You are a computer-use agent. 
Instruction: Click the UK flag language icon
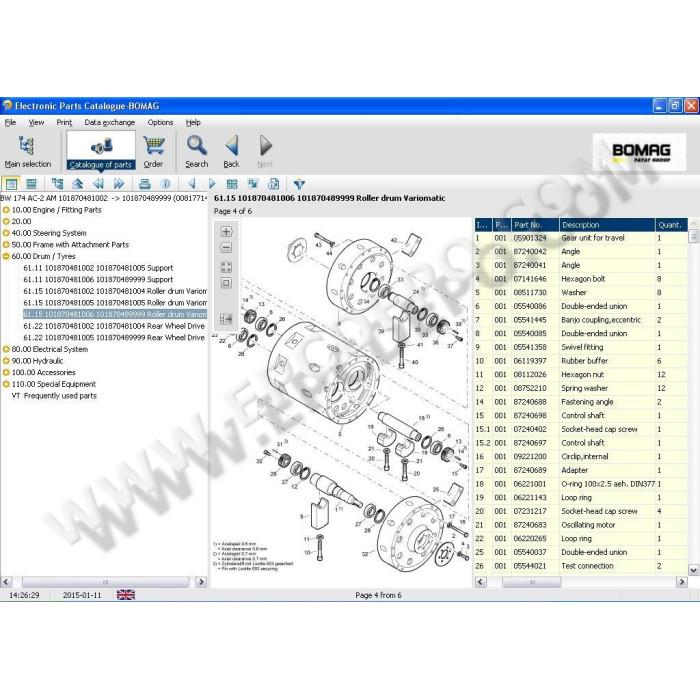pos(126,595)
